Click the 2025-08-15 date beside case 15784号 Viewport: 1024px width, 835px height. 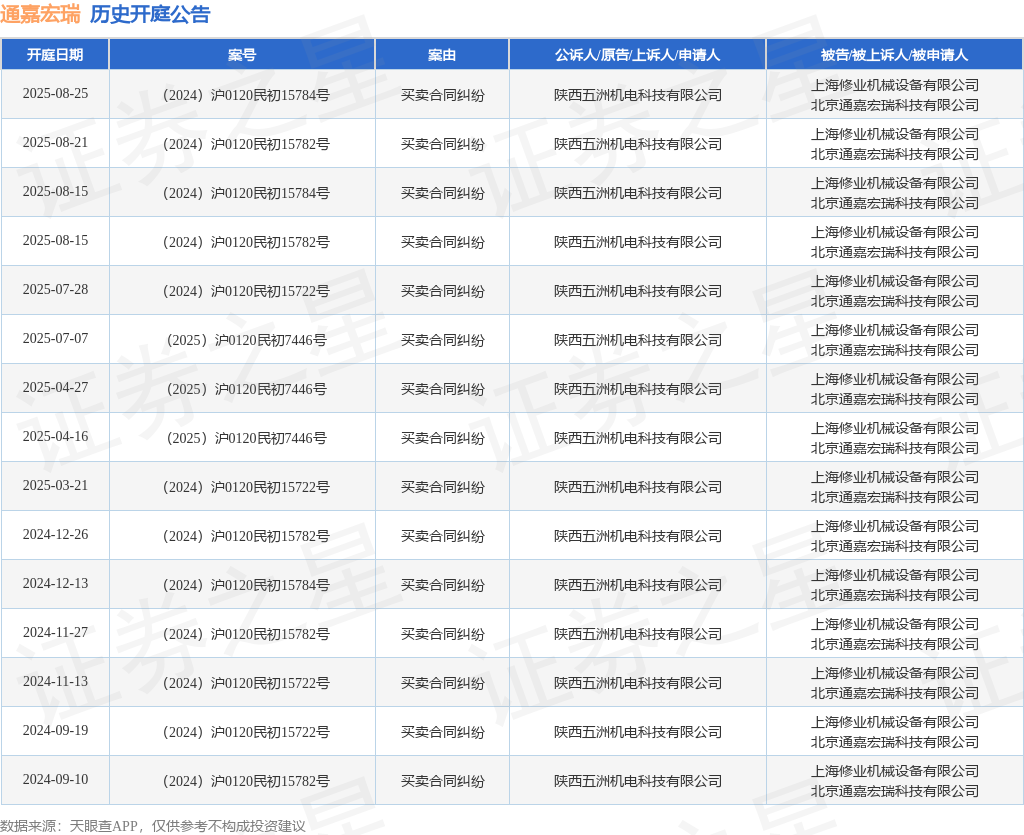tap(56, 191)
